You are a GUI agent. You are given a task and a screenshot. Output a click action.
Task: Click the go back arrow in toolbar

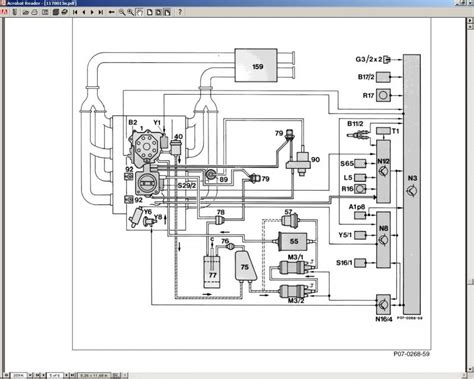tap(111, 12)
